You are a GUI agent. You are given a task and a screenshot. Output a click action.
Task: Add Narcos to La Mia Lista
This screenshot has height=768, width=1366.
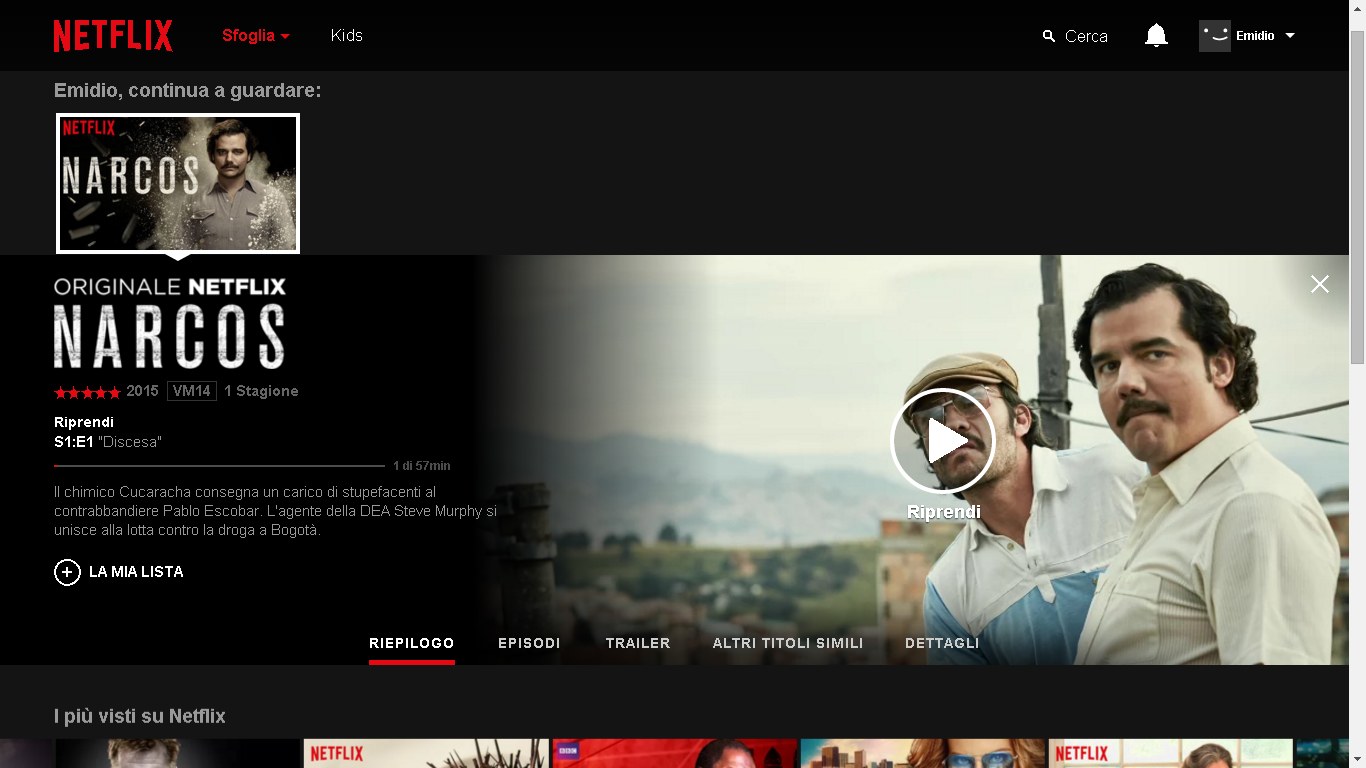coord(67,572)
